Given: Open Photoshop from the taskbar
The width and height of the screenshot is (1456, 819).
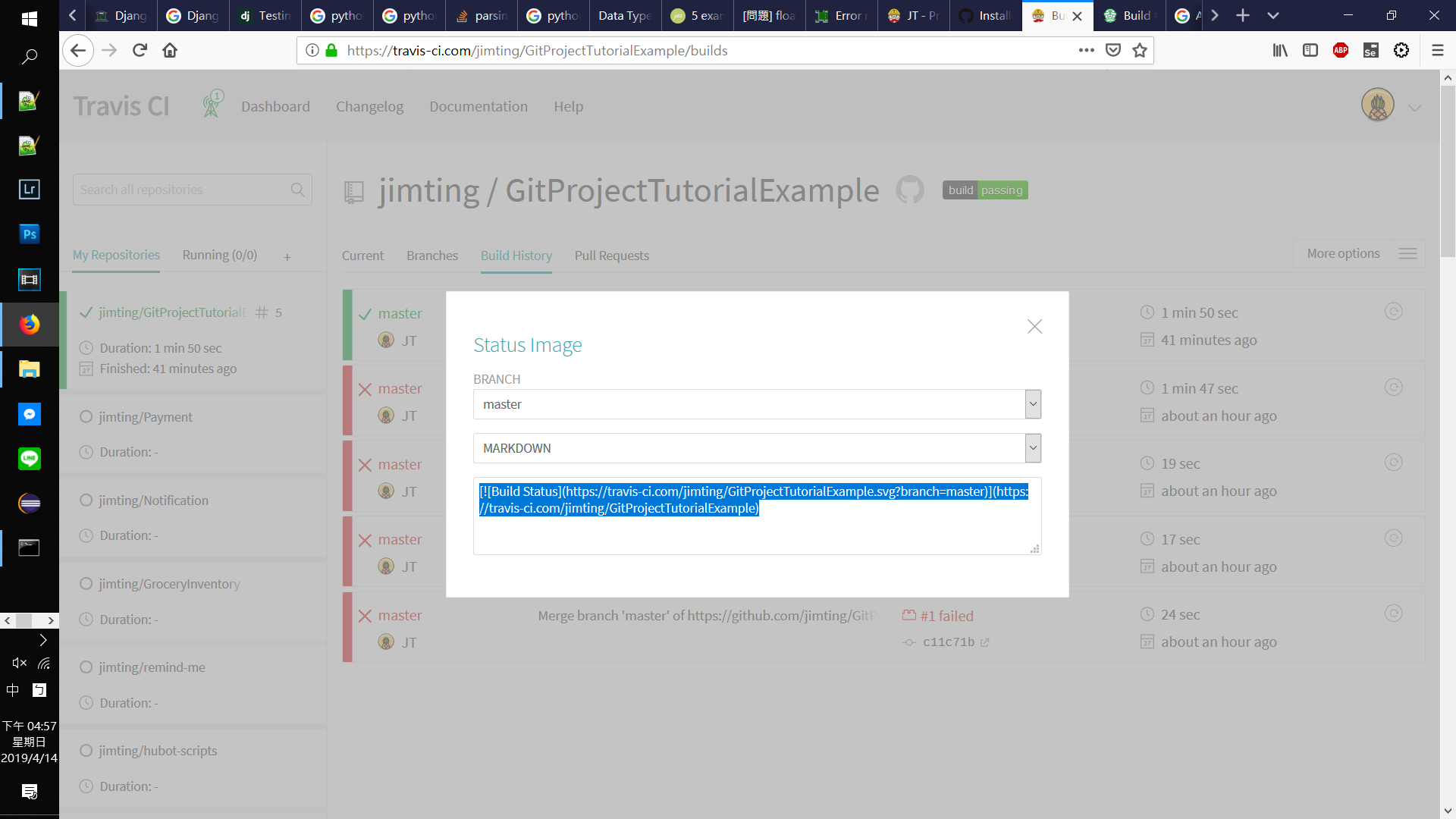Looking at the screenshot, I should point(29,234).
